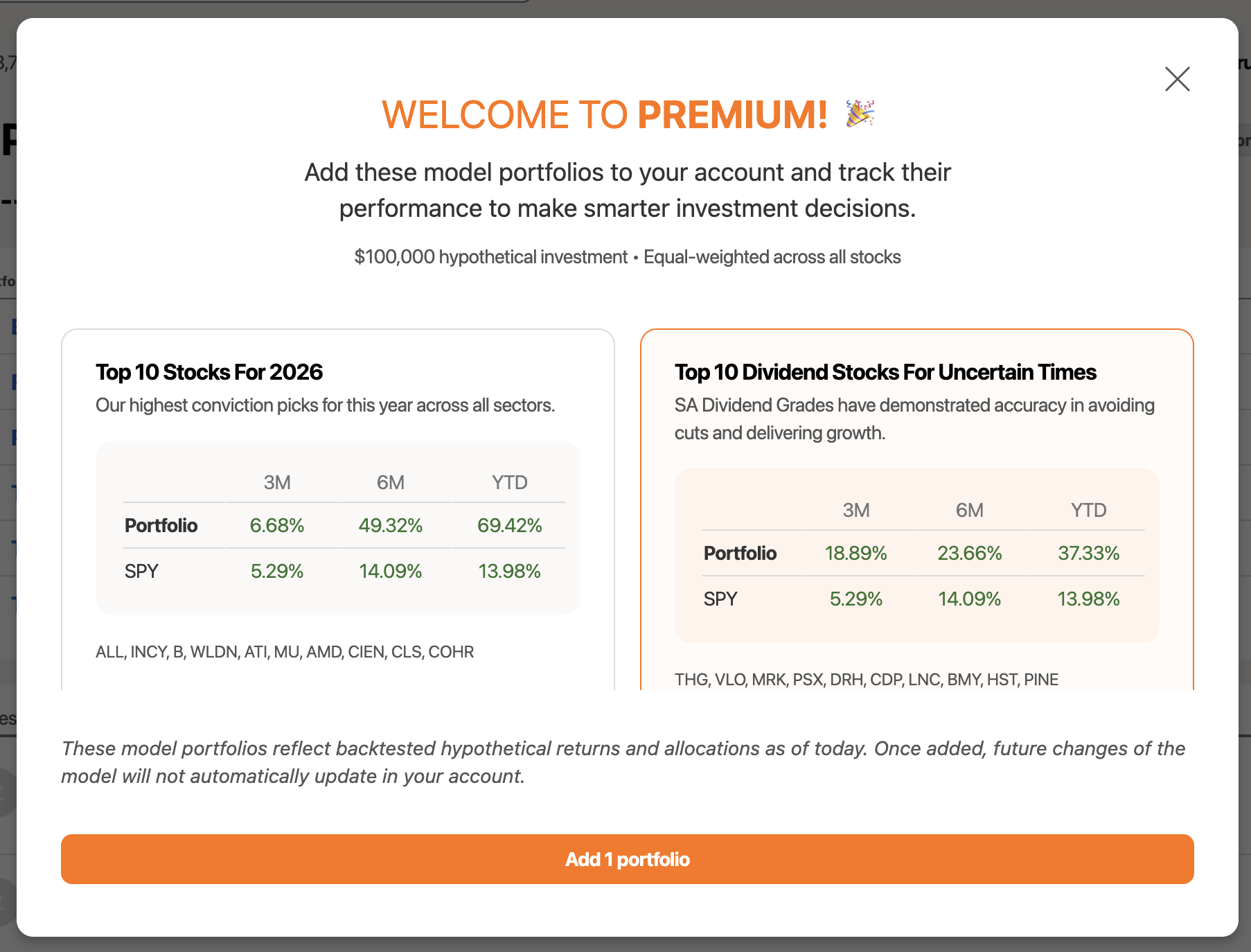Close the Welcome to Premium dialog
Screen dimensions: 1251x952
(x=1177, y=79)
